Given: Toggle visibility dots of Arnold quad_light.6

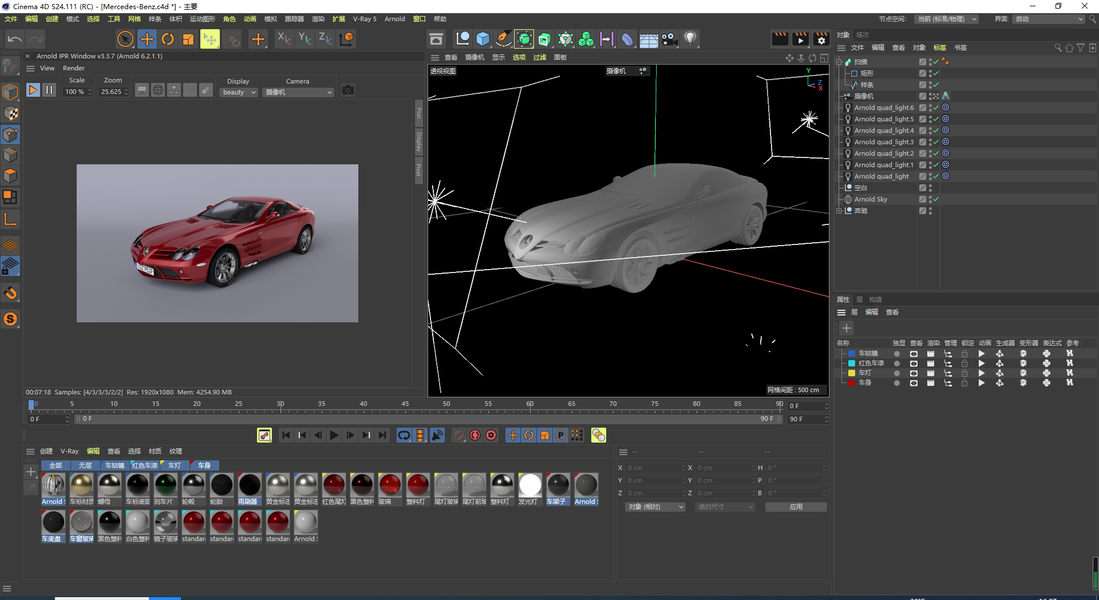Looking at the screenshot, I should point(930,107).
